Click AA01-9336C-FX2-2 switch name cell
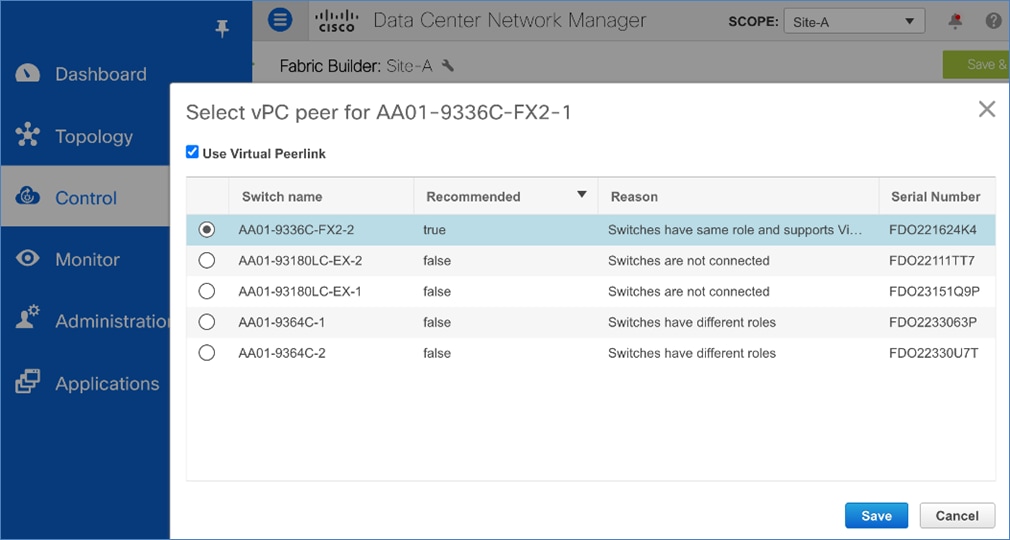This screenshot has height=540, width=1010. (x=296, y=230)
